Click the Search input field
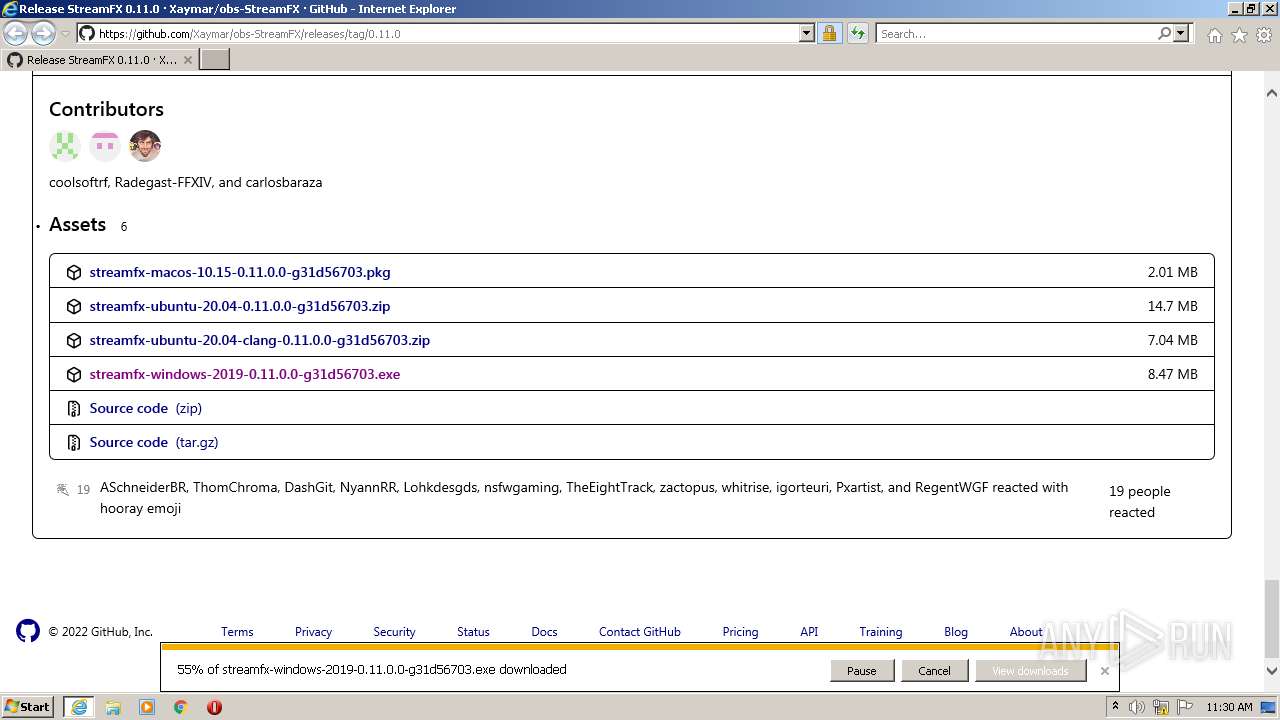 [1015, 33]
